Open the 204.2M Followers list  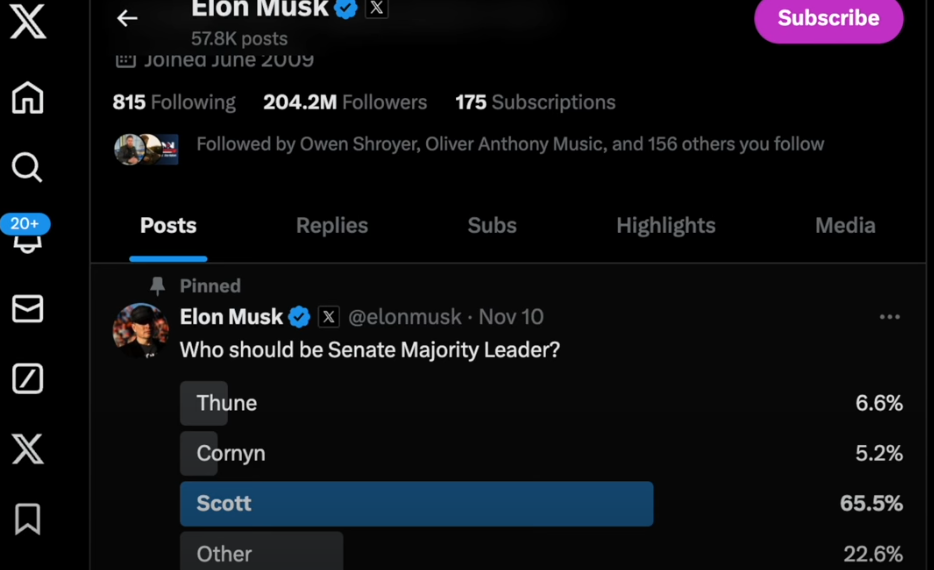pos(345,102)
